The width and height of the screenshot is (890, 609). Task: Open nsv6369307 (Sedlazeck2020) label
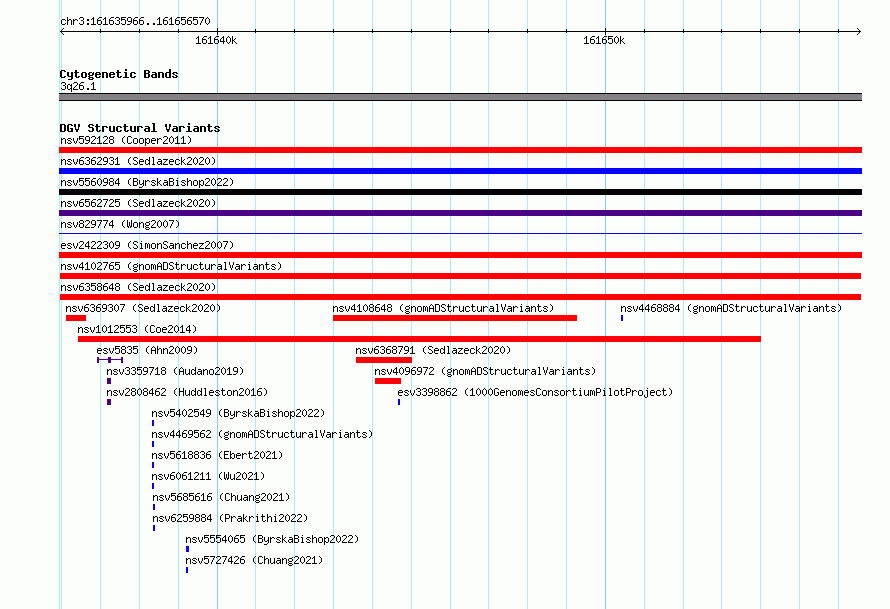click(x=143, y=308)
